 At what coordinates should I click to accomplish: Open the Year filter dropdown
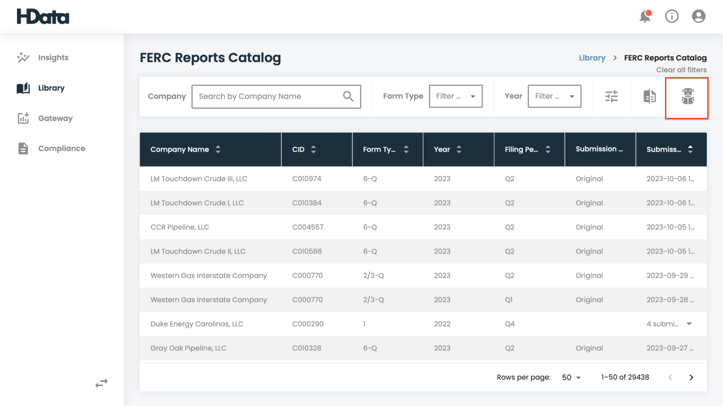[x=554, y=96]
